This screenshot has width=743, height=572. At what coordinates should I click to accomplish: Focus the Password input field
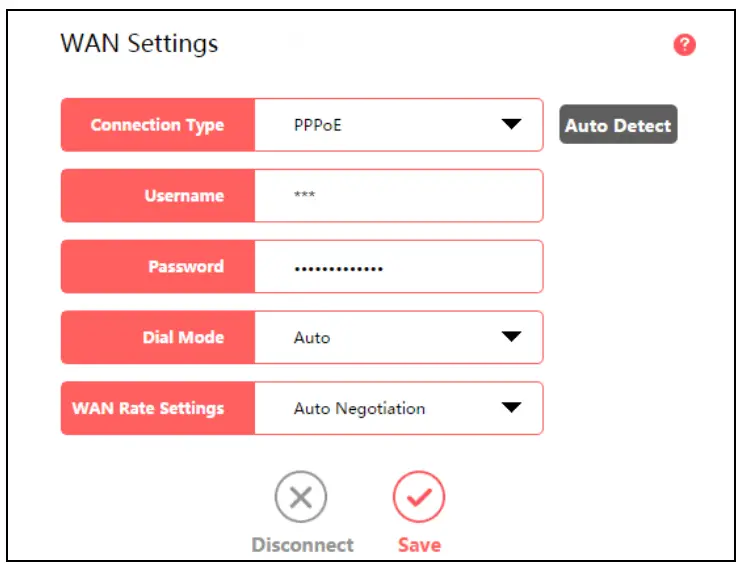pyautogui.click(x=398, y=266)
